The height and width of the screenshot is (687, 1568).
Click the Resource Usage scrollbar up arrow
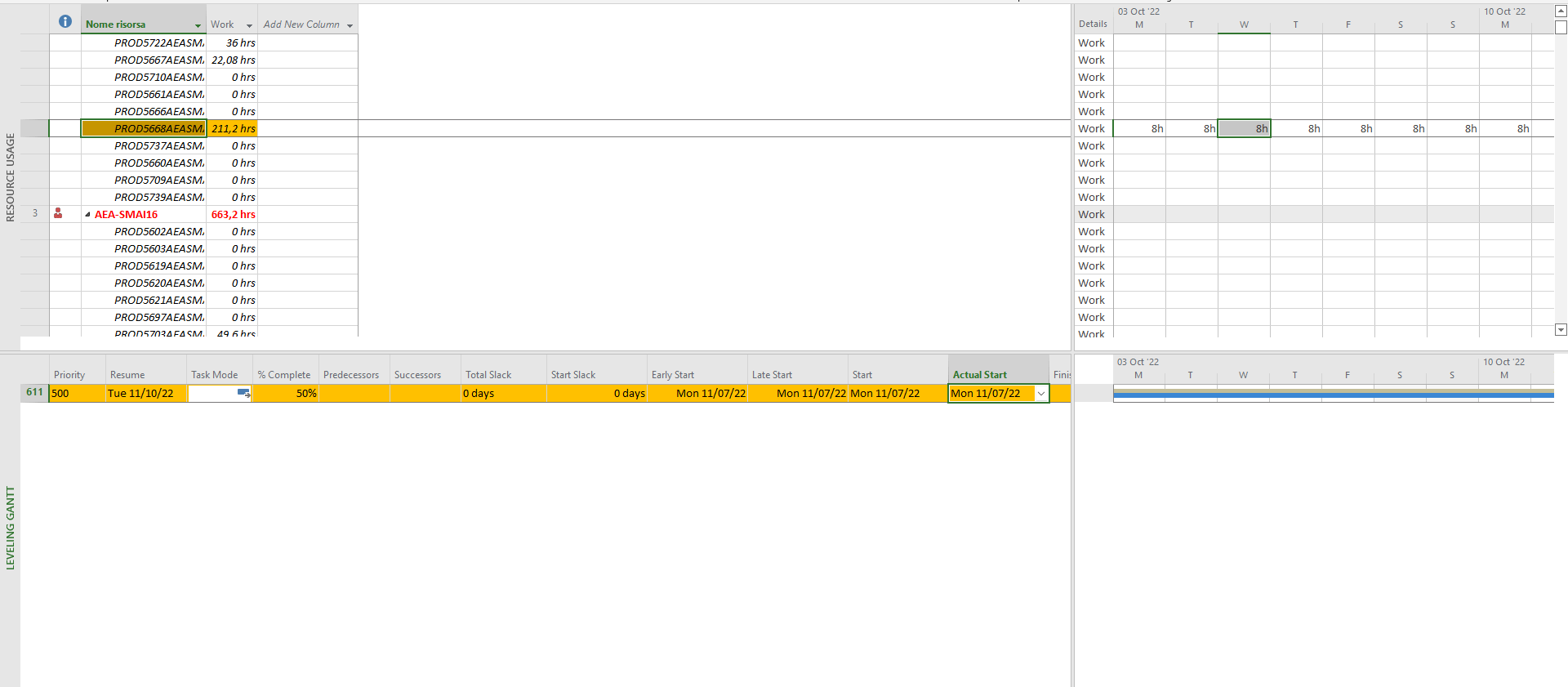coord(1561,11)
